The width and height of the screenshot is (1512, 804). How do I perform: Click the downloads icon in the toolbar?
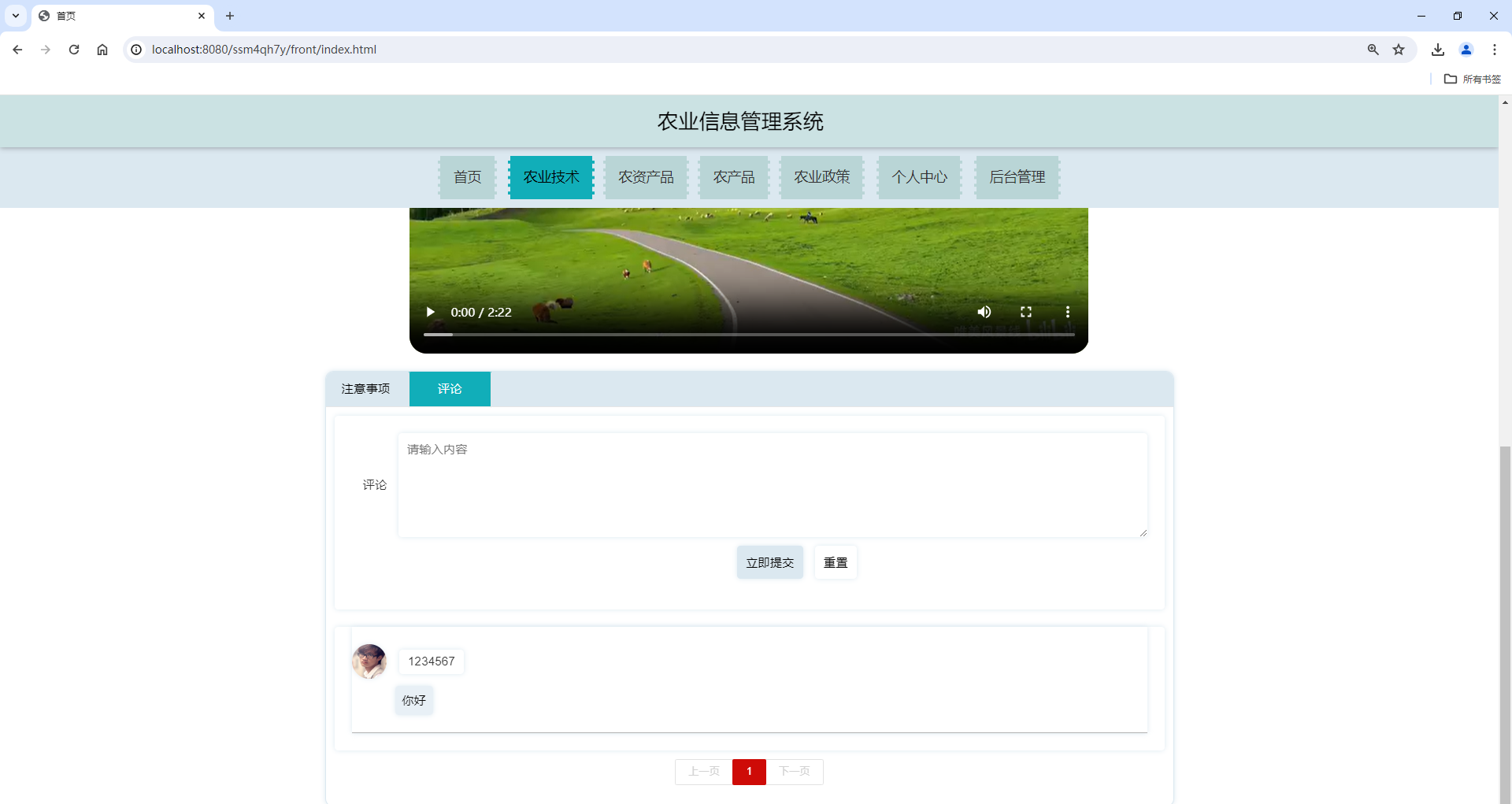tap(1438, 49)
